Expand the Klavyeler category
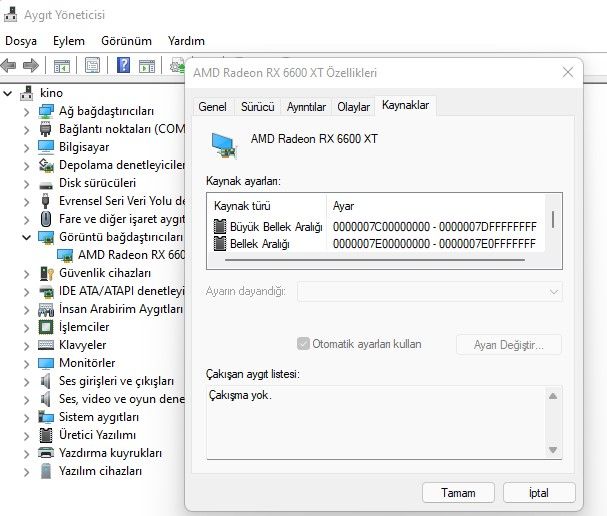Image resolution: width=607 pixels, height=516 pixels. (x=26, y=345)
